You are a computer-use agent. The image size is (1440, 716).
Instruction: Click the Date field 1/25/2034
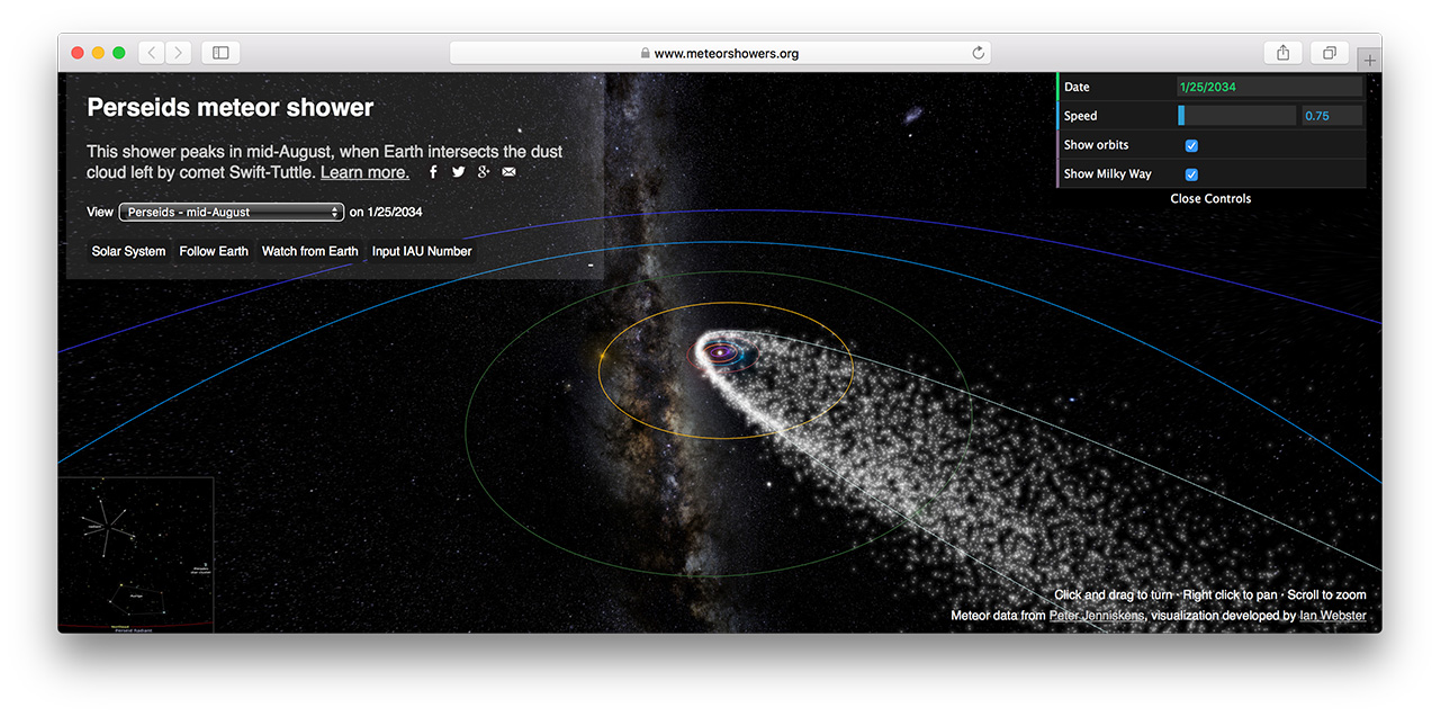click(x=1270, y=87)
